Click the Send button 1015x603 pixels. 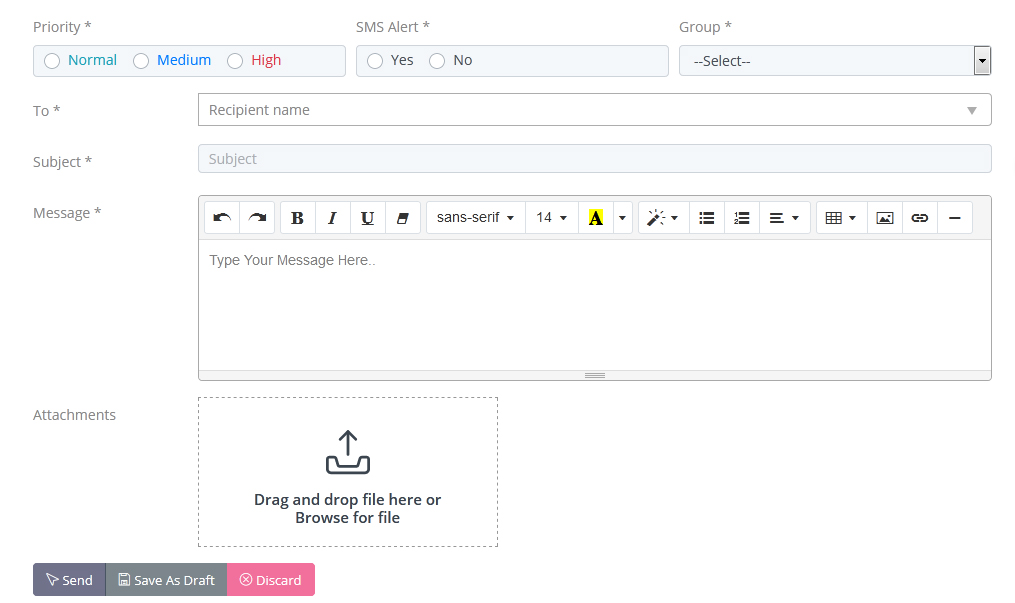pyautogui.click(x=69, y=580)
